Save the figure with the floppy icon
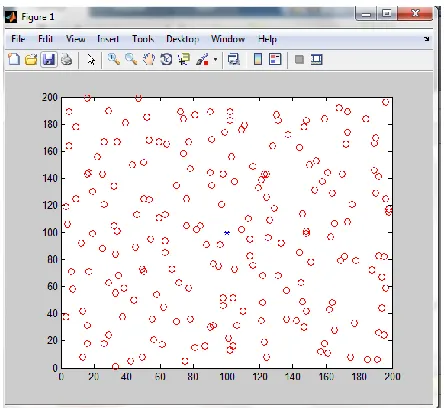This screenshot has width=444, height=408. tap(49, 60)
